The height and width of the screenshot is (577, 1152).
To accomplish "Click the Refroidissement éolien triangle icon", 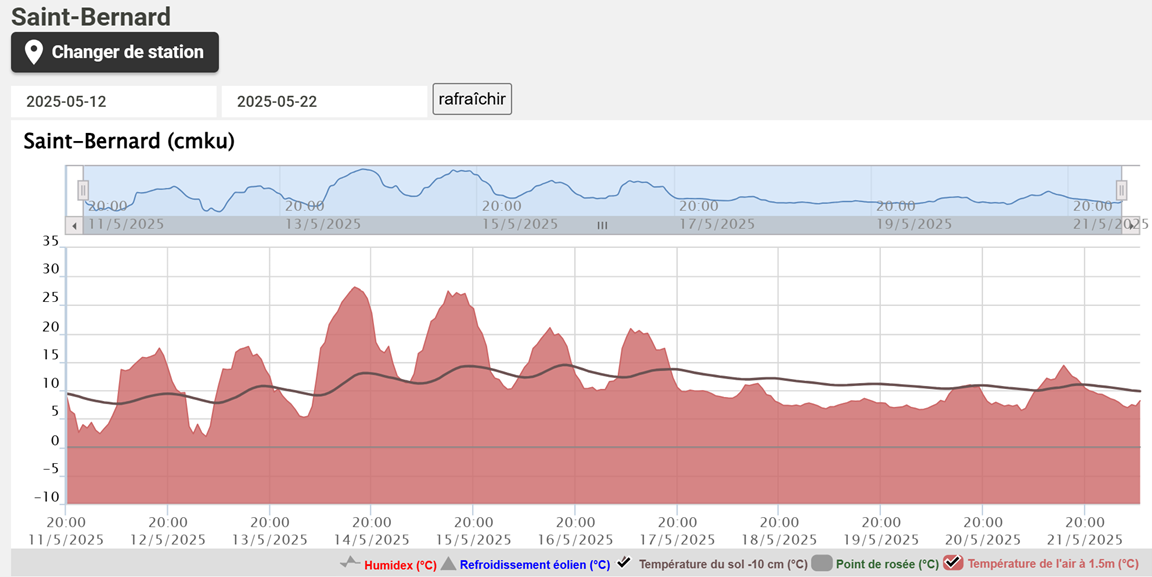I will click(x=448, y=564).
